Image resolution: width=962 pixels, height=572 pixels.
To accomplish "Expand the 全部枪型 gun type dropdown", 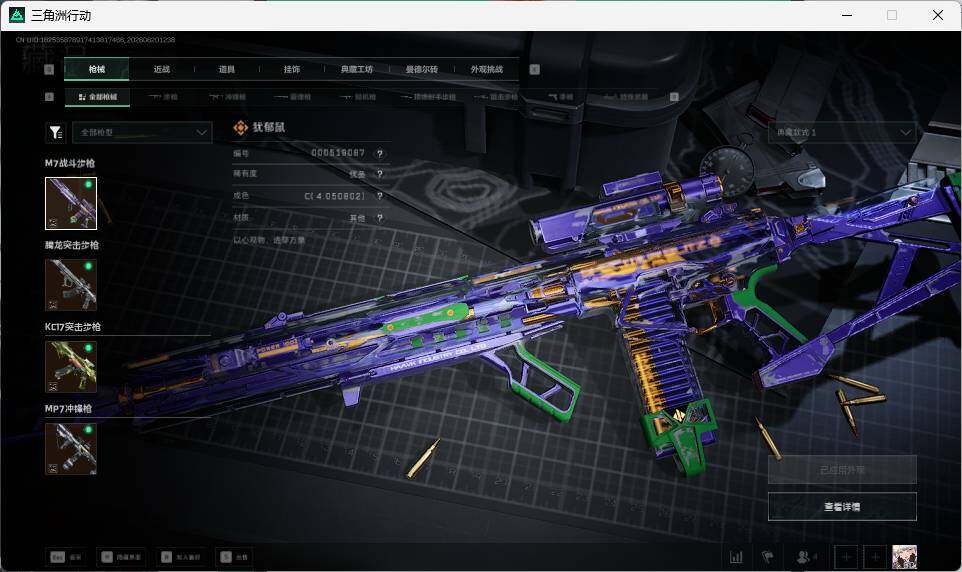I will (142, 132).
